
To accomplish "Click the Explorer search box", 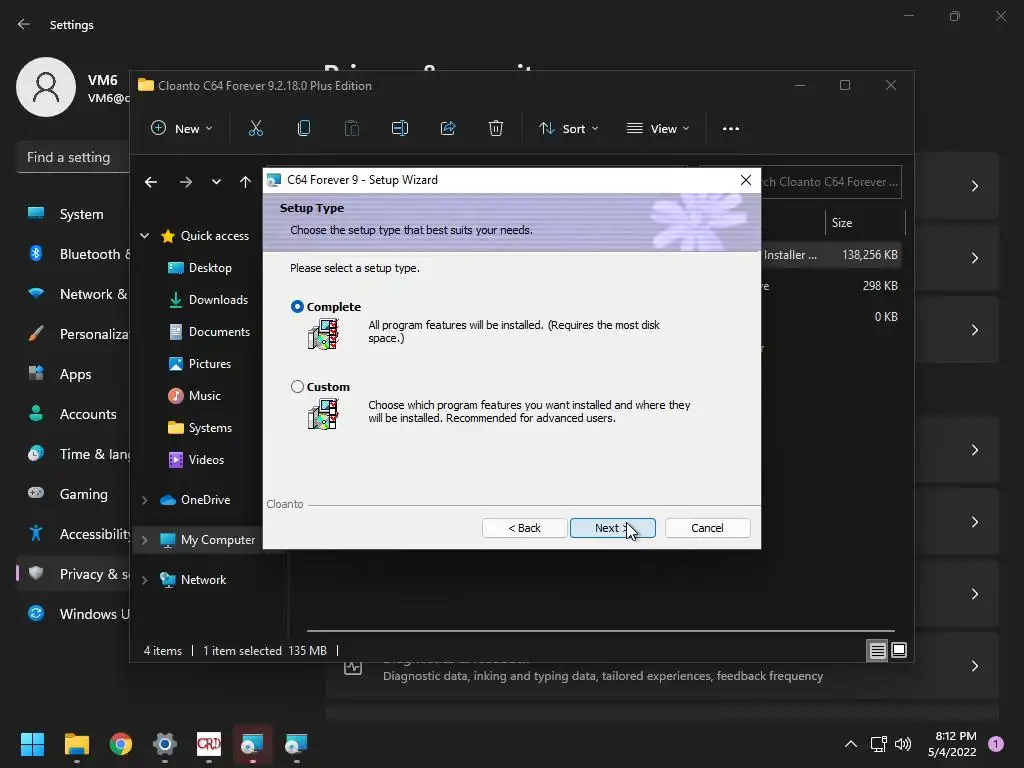I will (x=831, y=182).
